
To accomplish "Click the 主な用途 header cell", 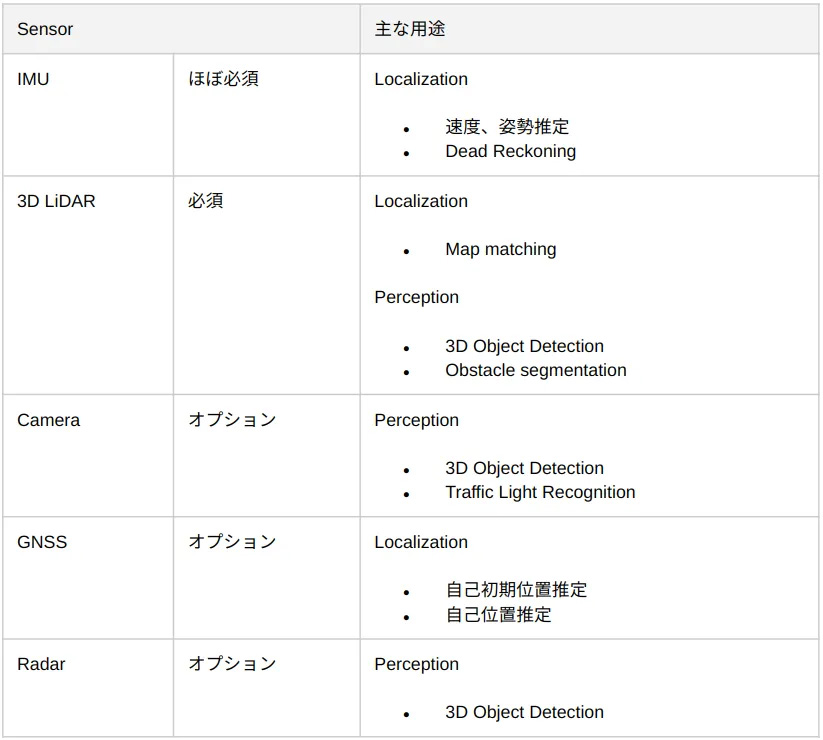I will click(589, 29).
